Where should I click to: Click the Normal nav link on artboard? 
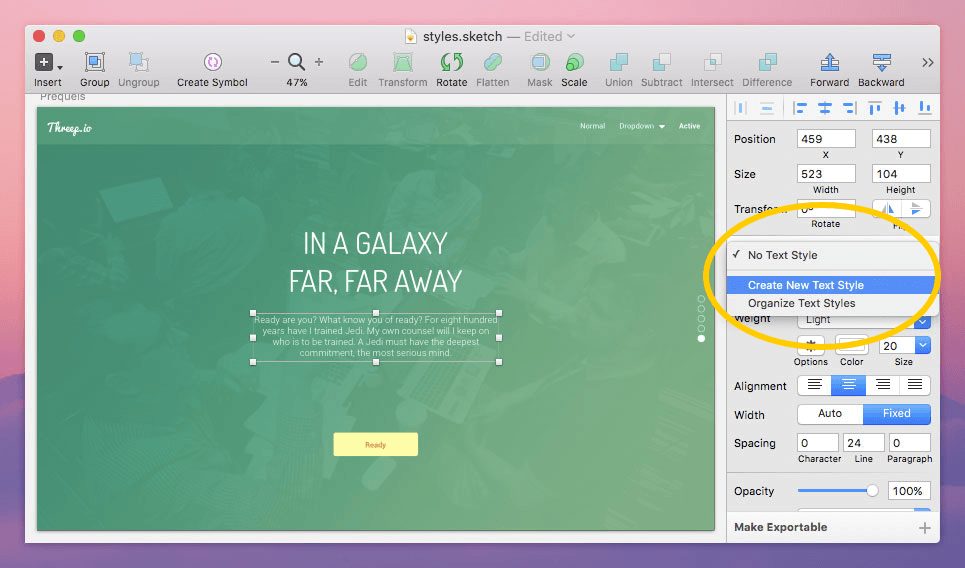pos(593,126)
